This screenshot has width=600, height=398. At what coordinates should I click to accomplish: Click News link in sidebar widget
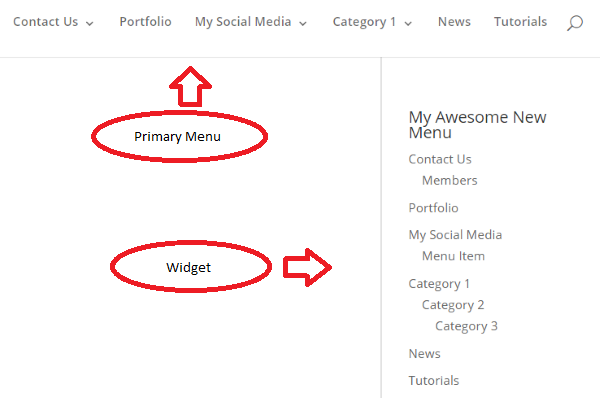tap(424, 354)
